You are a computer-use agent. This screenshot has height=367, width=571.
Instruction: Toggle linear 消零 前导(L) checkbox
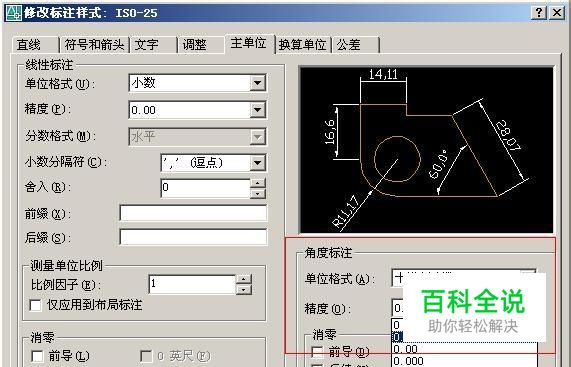click(38, 356)
